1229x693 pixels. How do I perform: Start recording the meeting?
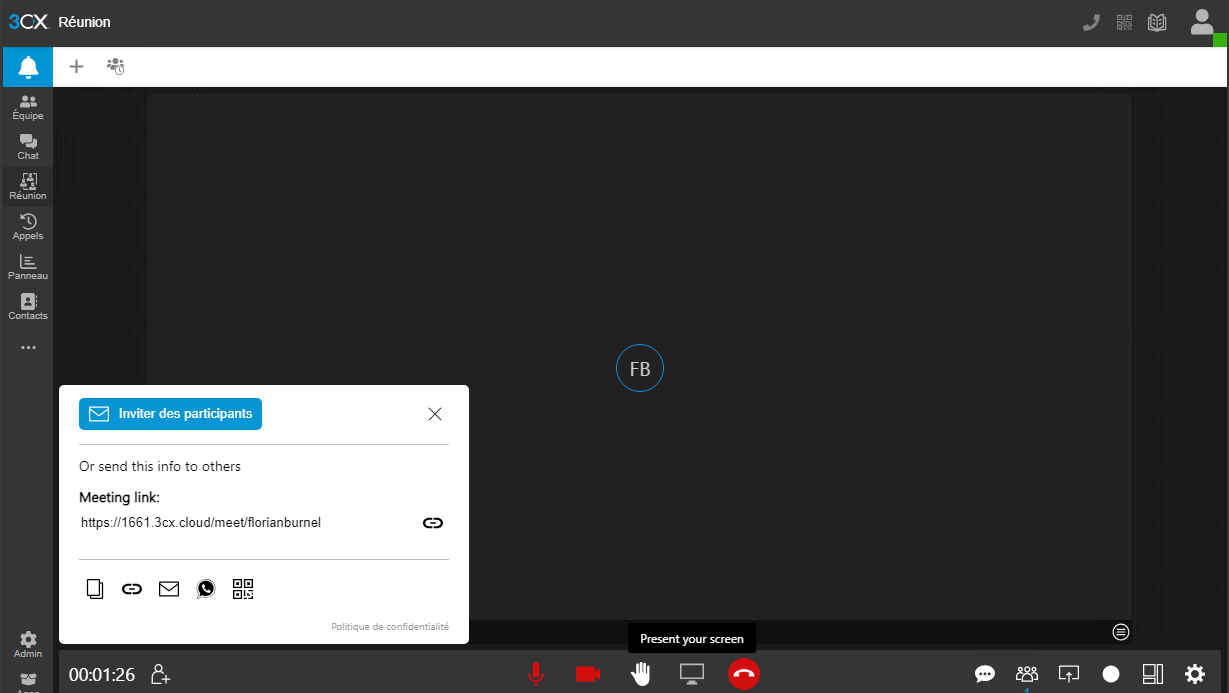[x=1110, y=674]
